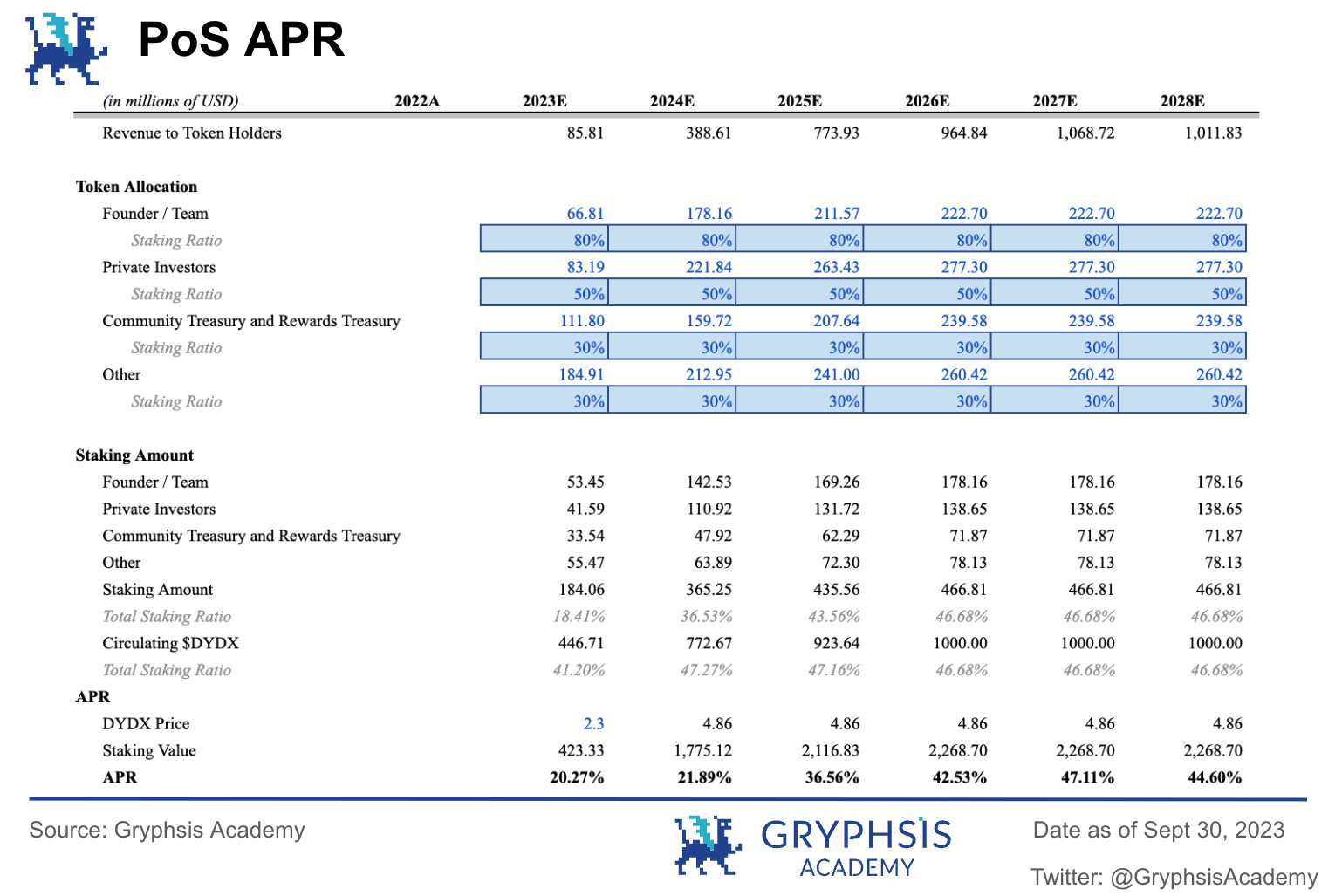1342x896 pixels.
Task: Select Founder / Team 2026E allocation 222.70
Action: pos(964,214)
